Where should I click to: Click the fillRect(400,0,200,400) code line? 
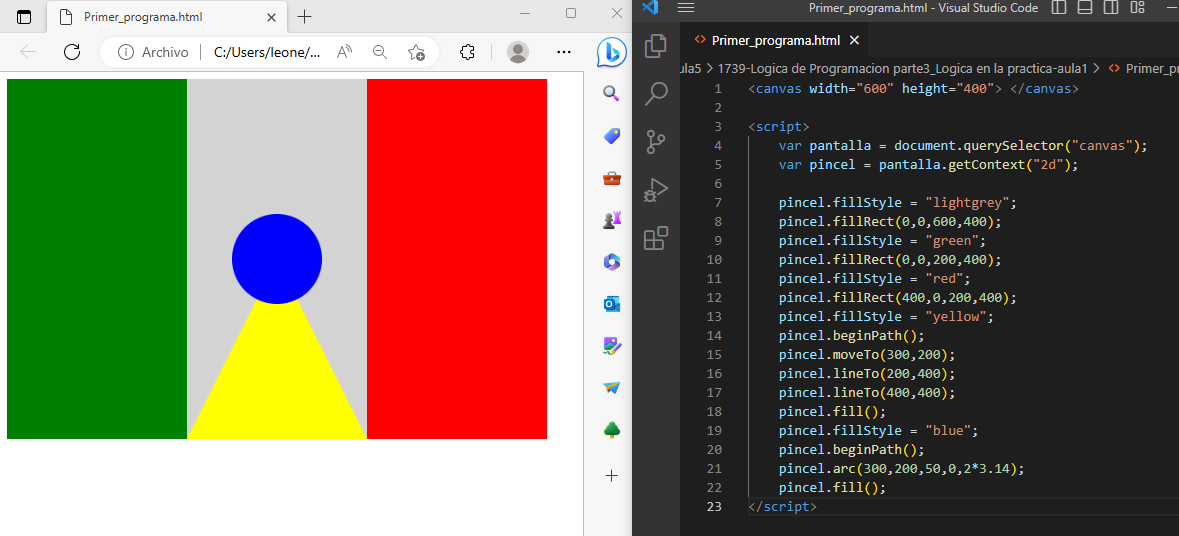[898, 298]
